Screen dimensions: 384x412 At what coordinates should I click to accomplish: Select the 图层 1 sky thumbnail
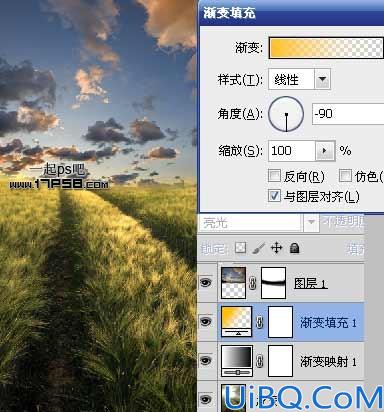click(x=233, y=283)
